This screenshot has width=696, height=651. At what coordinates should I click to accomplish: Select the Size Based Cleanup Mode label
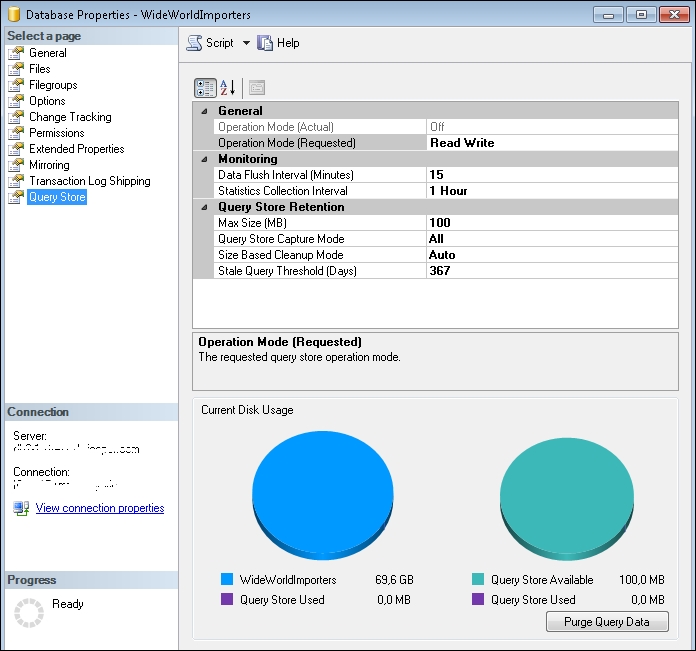click(281, 255)
